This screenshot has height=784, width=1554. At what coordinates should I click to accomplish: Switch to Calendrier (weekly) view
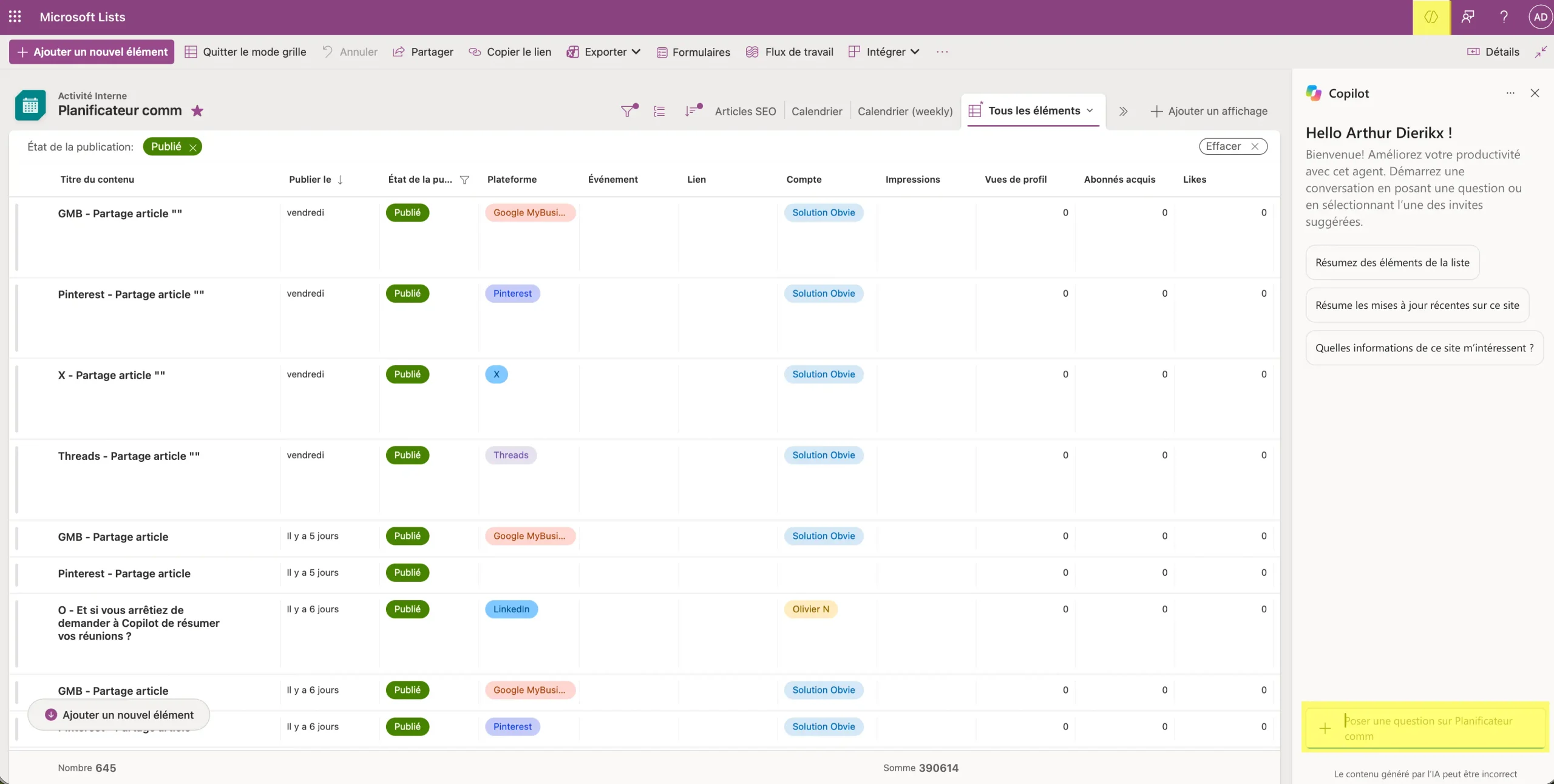click(905, 111)
